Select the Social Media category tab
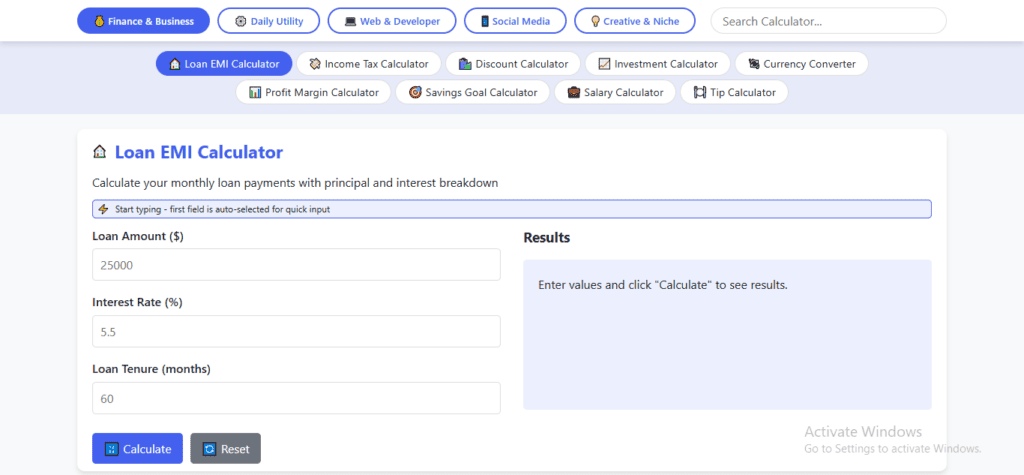The image size is (1024, 475). (515, 21)
